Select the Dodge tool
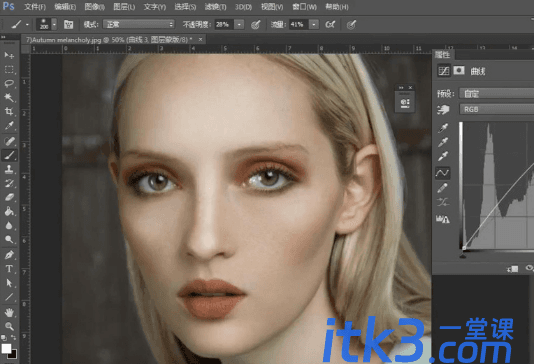 tap(9, 240)
